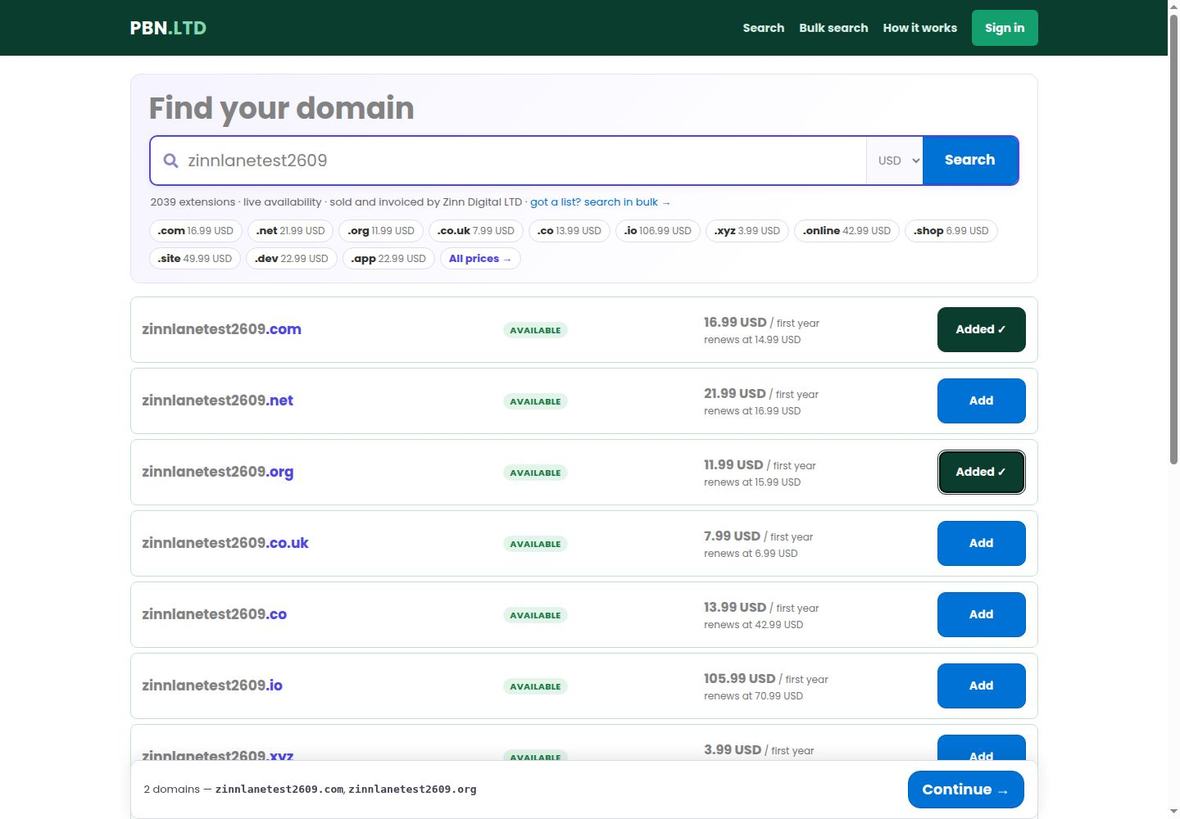Click the AVAILABLE badge in the .com row
Viewport: 1180px width, 819px height.
click(535, 330)
